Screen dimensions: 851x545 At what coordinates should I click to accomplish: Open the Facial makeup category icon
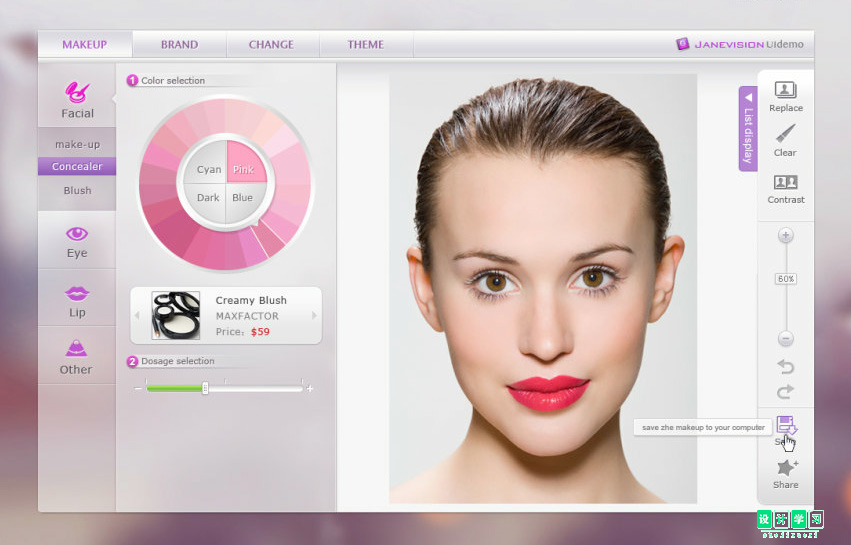[x=77, y=92]
